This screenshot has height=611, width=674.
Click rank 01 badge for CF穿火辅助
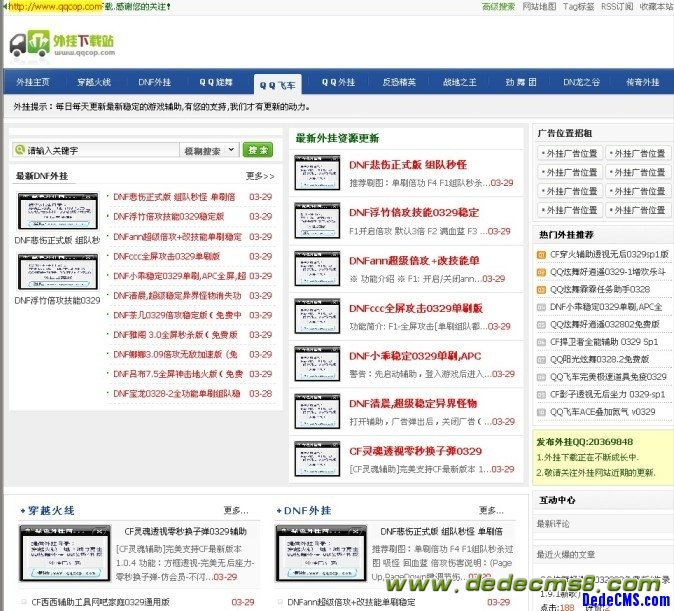(x=542, y=254)
